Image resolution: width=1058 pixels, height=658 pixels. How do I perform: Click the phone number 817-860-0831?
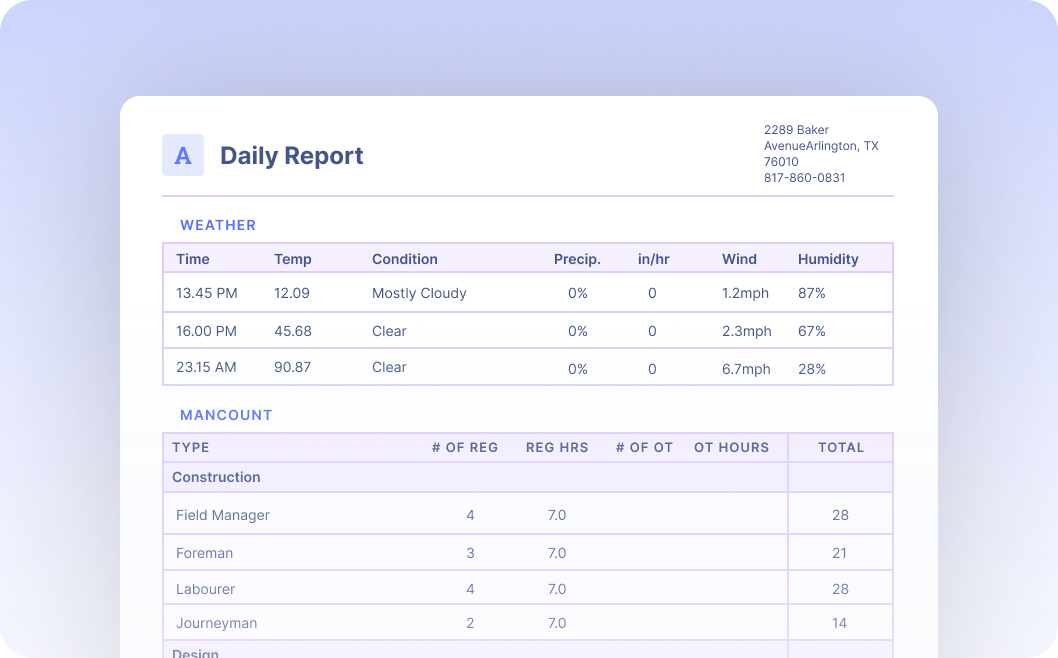(804, 177)
